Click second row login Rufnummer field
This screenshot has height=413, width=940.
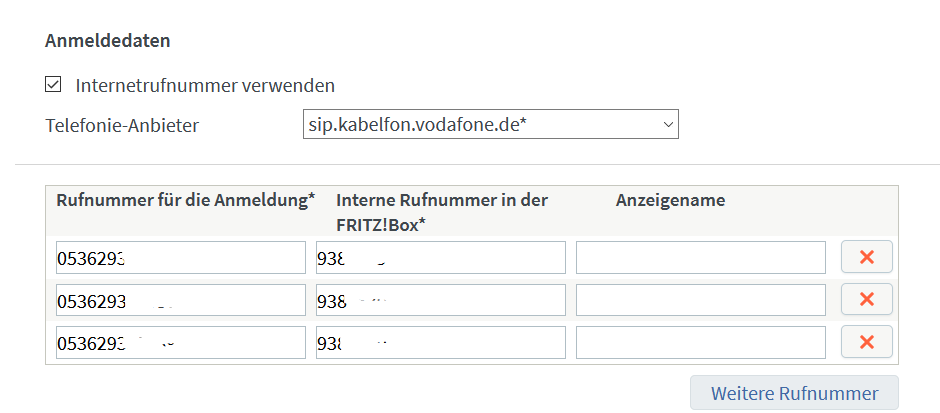[x=180, y=299]
